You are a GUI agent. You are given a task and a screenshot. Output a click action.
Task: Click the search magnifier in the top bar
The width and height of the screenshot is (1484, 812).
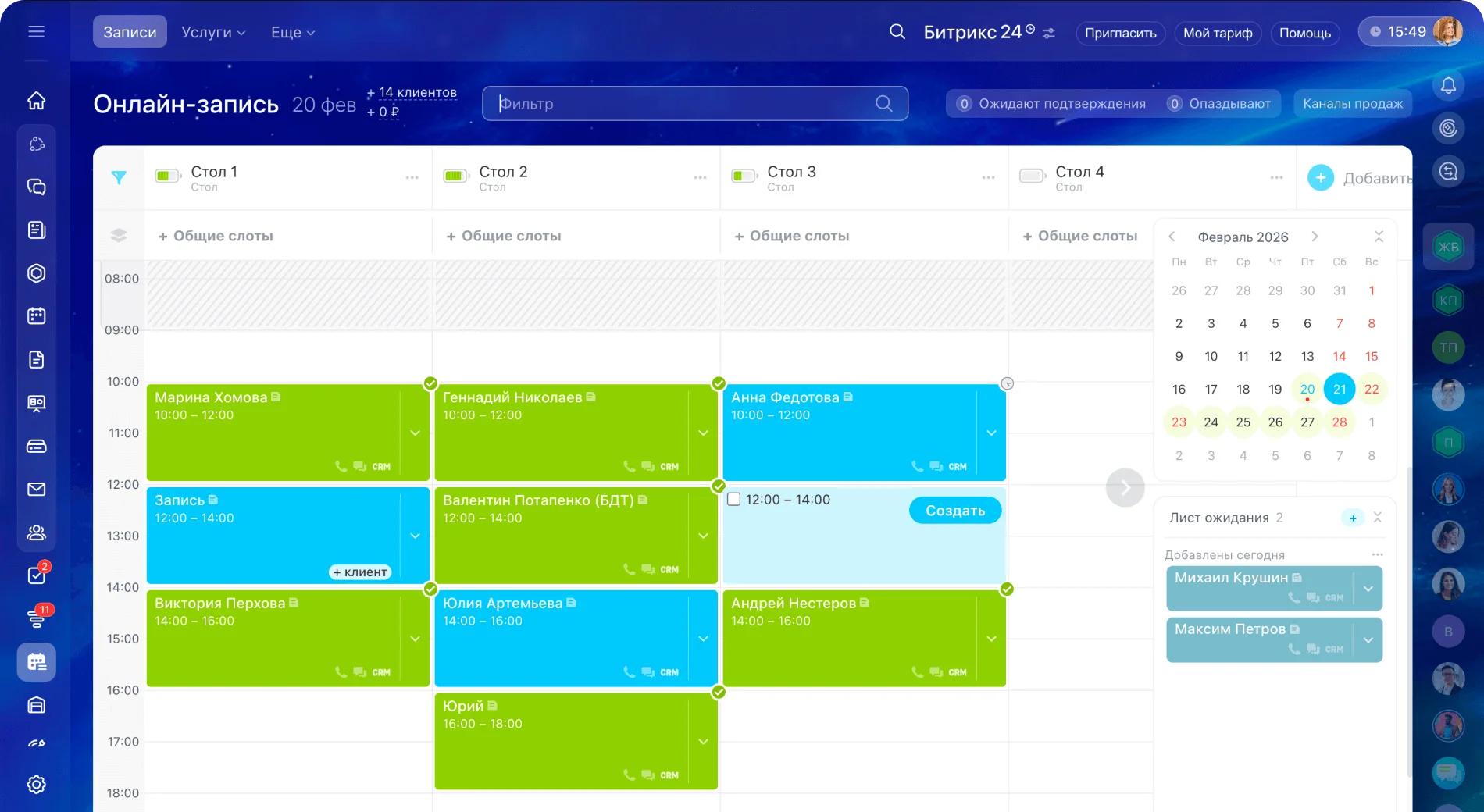897,32
